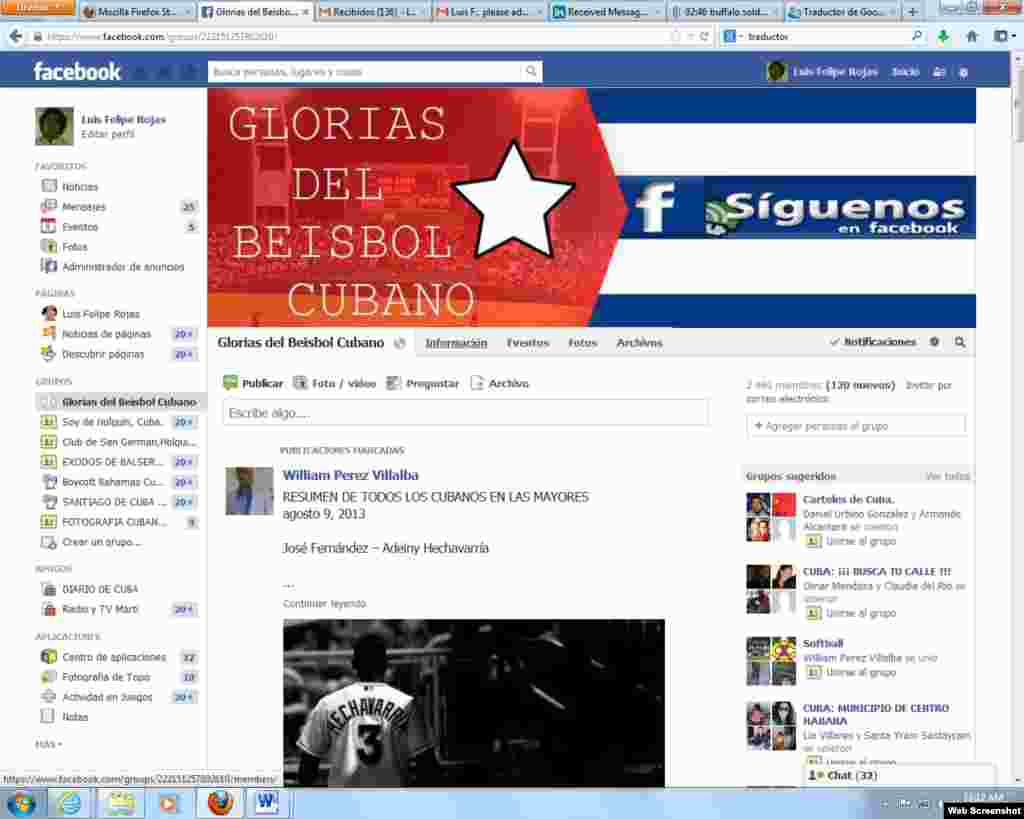This screenshot has width=1024, height=819.
Task: Switch to the Eventos tab
Action: (527, 342)
